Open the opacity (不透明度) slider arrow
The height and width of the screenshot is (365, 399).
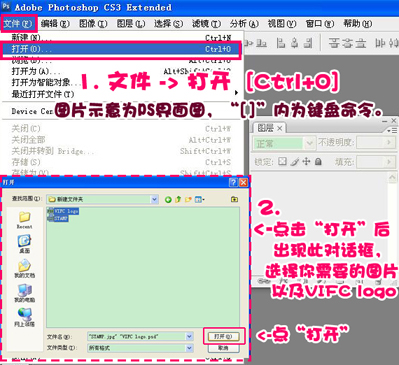[x=389, y=143]
